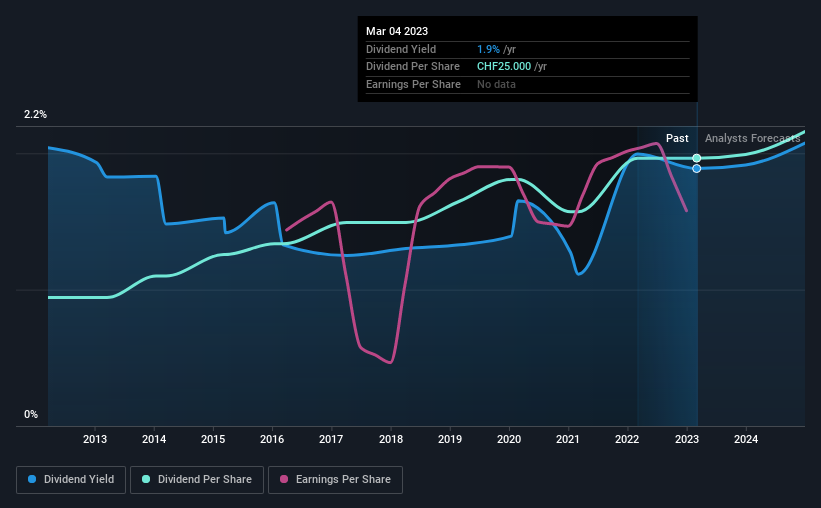This screenshot has height=508, width=821.
Task: Click the 2023 x-axis label
Action: (687, 439)
